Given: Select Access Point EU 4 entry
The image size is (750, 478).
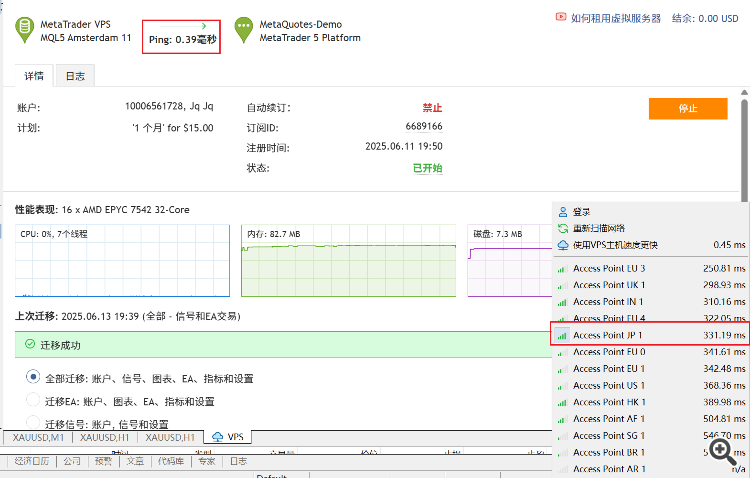Looking at the screenshot, I should click(x=651, y=319).
